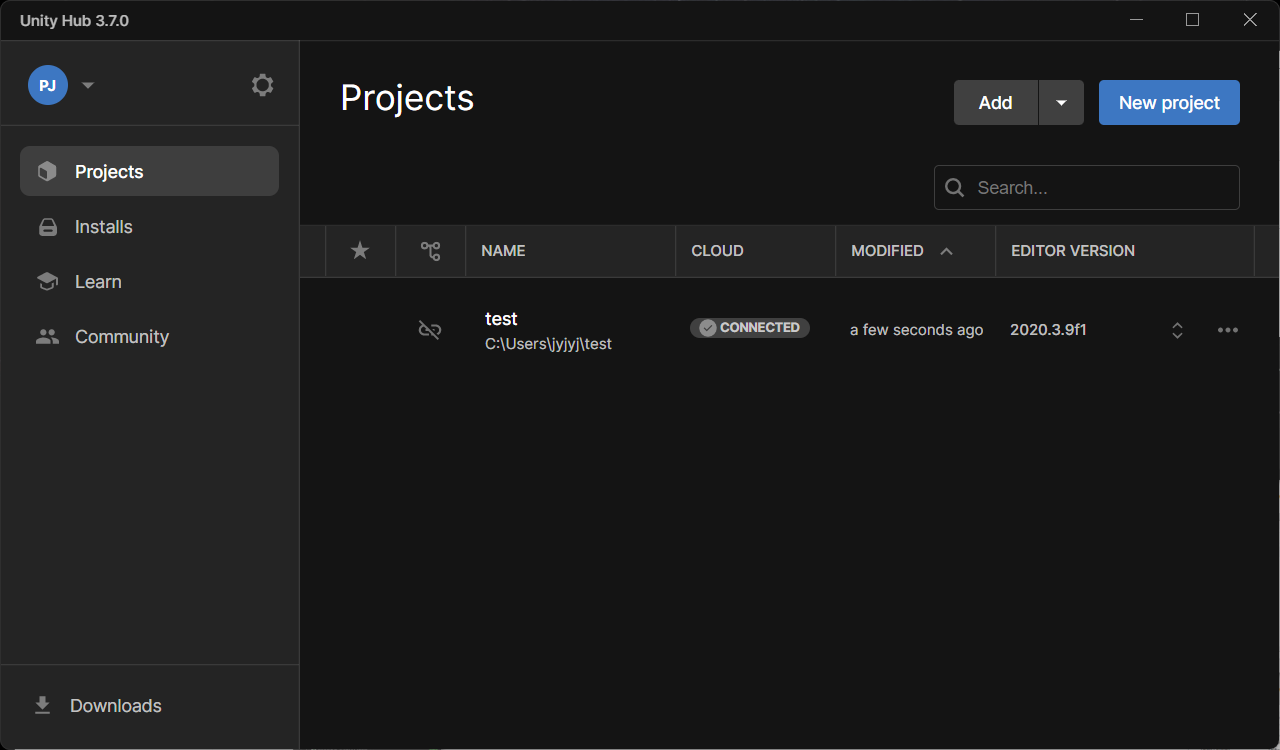The image size is (1280, 750).
Task: Open the three-dots menu for test
Action: [1228, 330]
